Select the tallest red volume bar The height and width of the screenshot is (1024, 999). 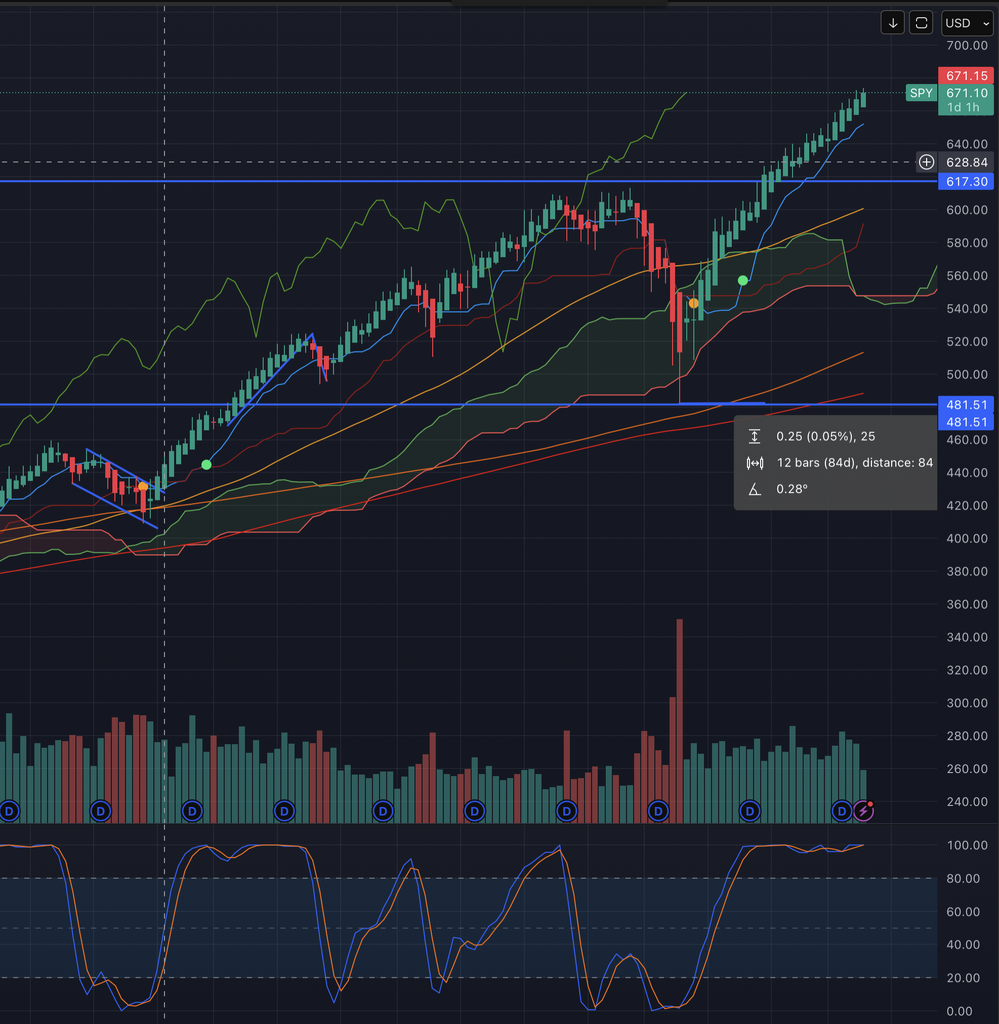point(680,720)
